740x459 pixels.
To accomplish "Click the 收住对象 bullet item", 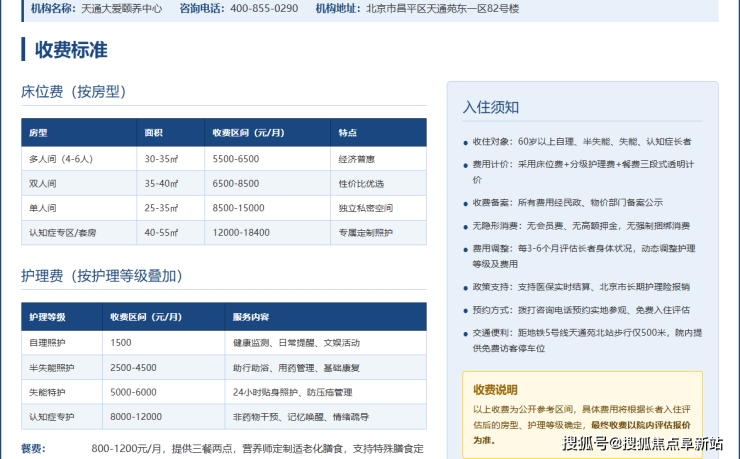I will tap(582, 142).
